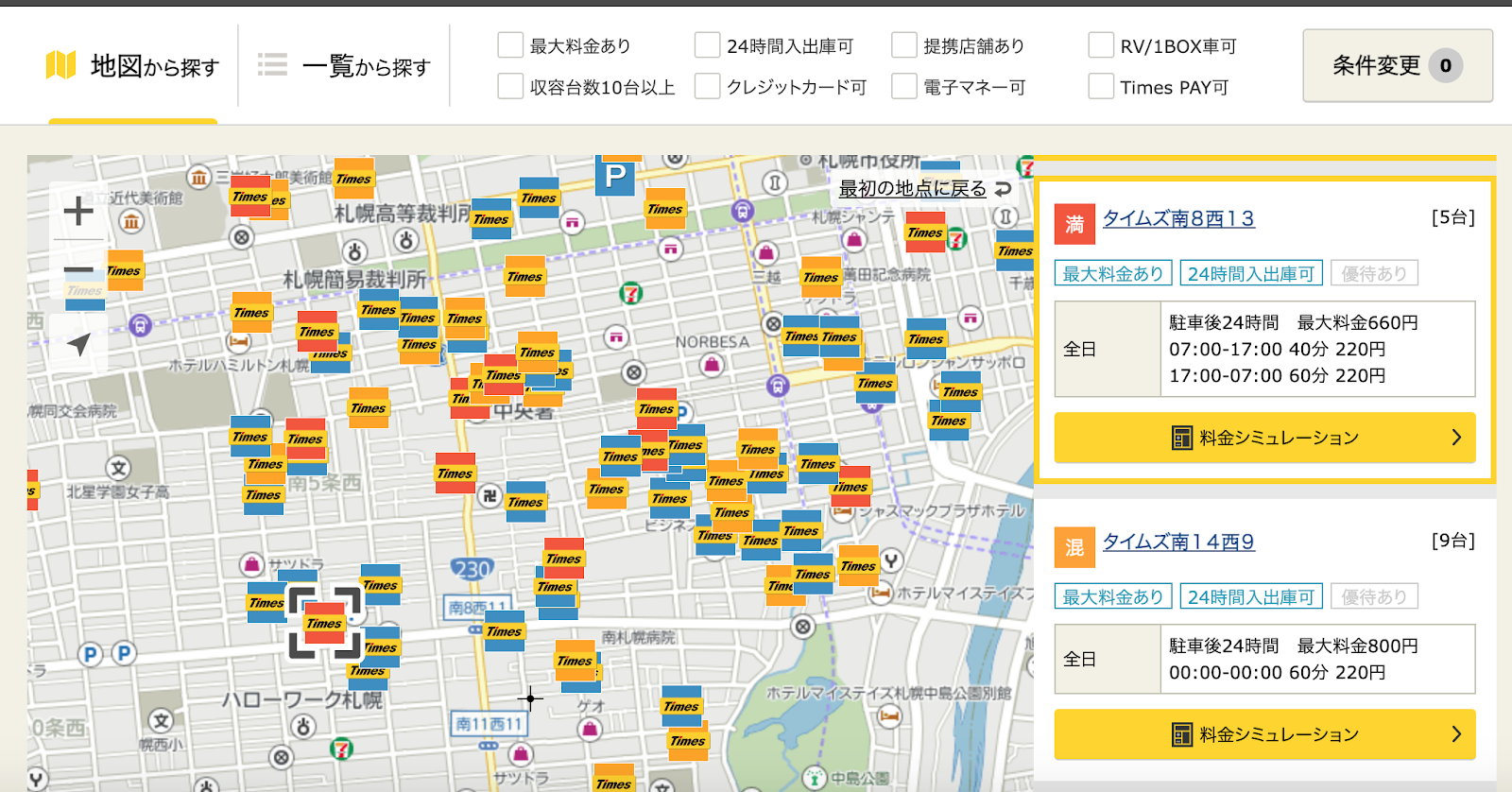Check the 提携店舗あり filter
1512x792 pixels.
tap(904, 45)
